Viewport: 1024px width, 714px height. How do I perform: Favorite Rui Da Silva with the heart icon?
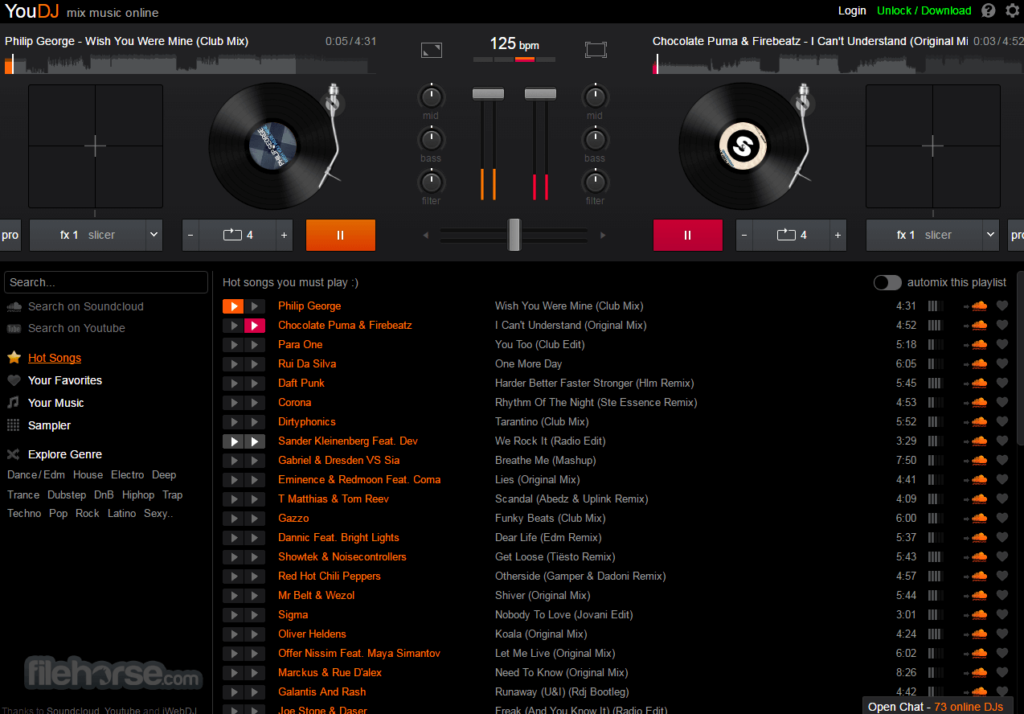(x=1002, y=364)
